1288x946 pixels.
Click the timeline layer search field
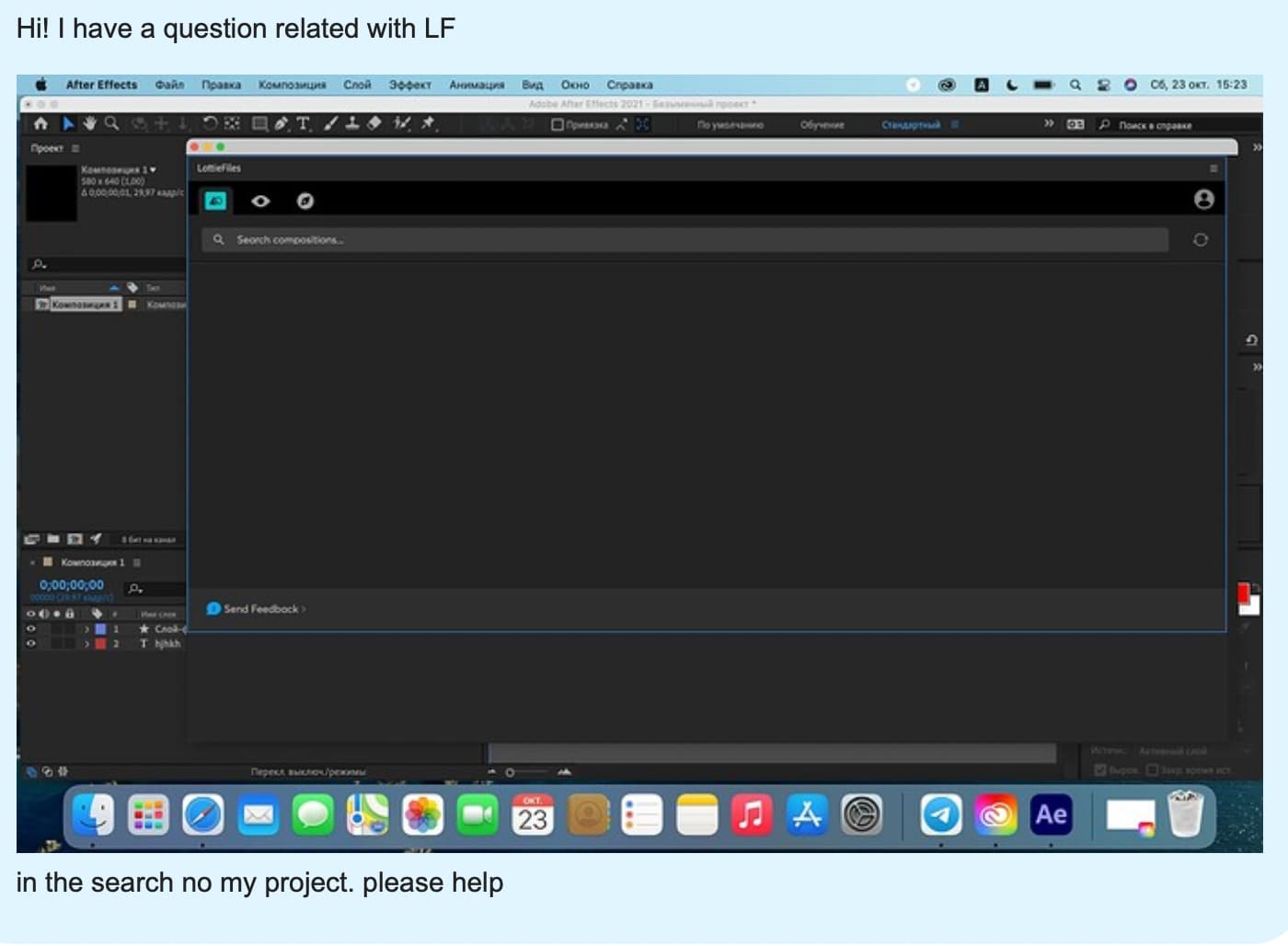[x=155, y=589]
